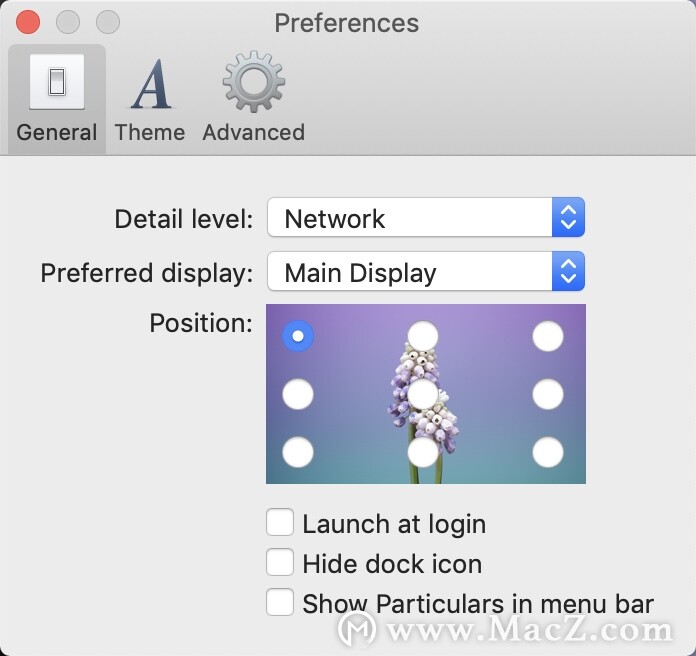Open the Advanced gear icon
Screen dimensions: 696x656
[254, 81]
